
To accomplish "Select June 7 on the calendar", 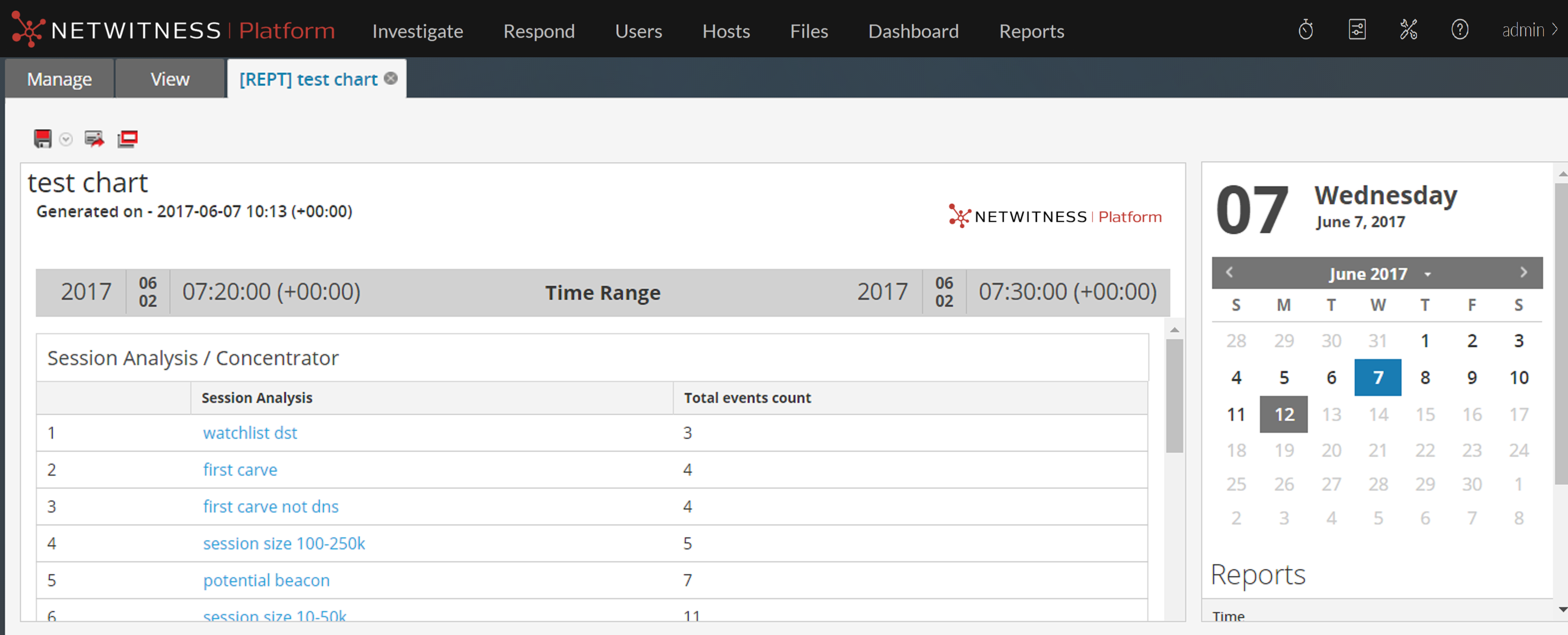I will [1378, 377].
